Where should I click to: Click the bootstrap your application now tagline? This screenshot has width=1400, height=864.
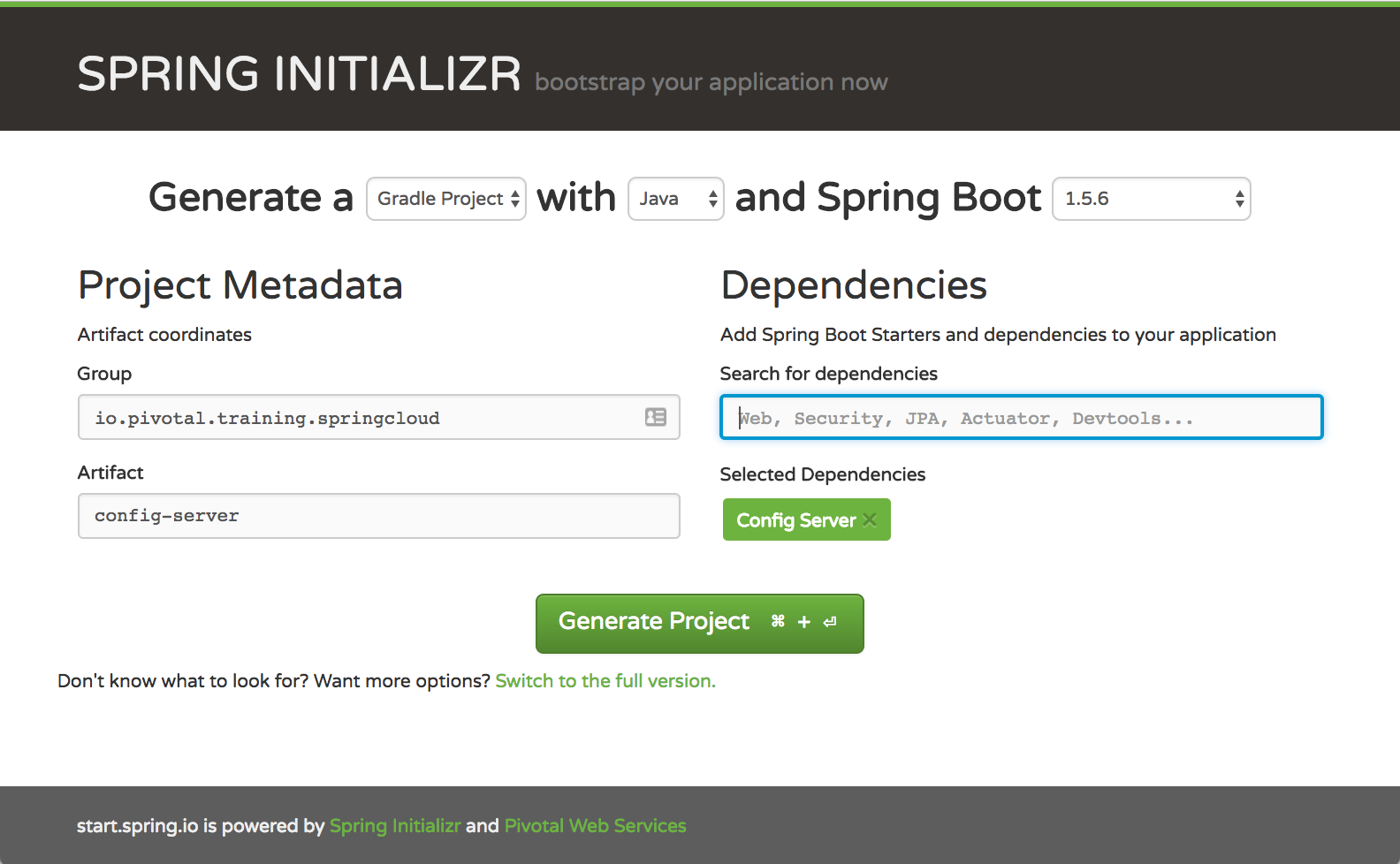tap(711, 82)
